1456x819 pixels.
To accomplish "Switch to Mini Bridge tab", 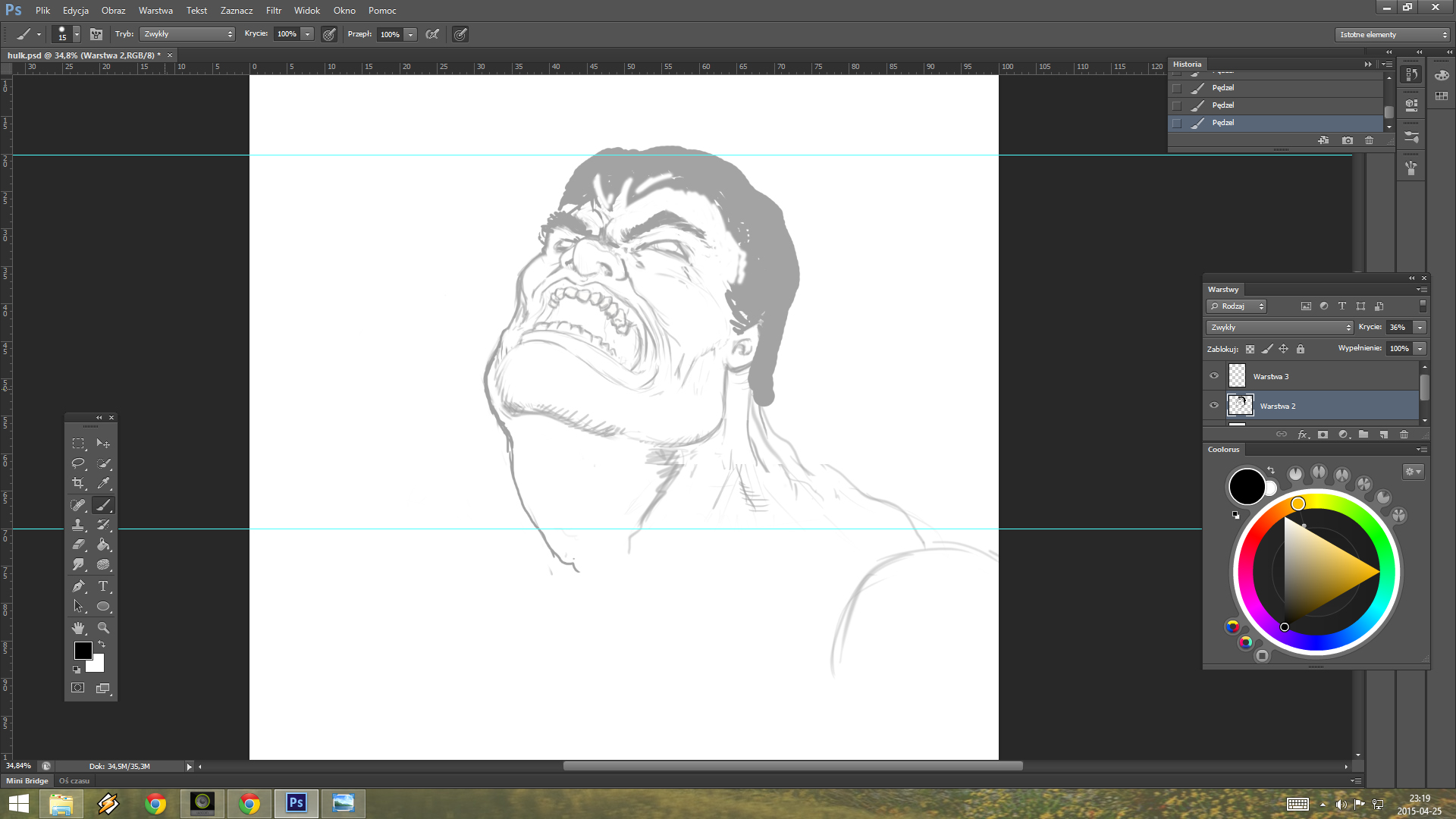I will pos(27,780).
